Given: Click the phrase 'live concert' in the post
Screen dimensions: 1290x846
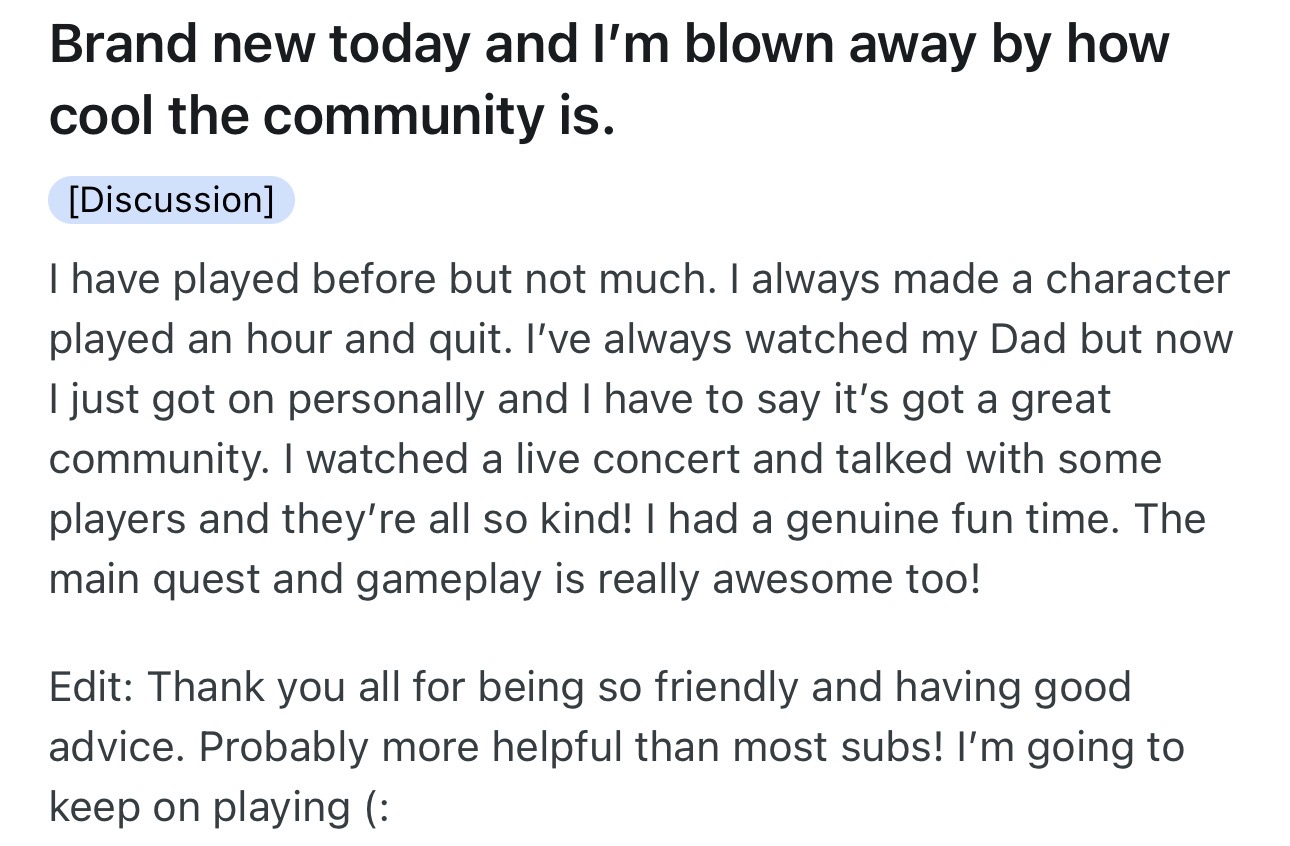Looking at the screenshot, I should point(629,459).
